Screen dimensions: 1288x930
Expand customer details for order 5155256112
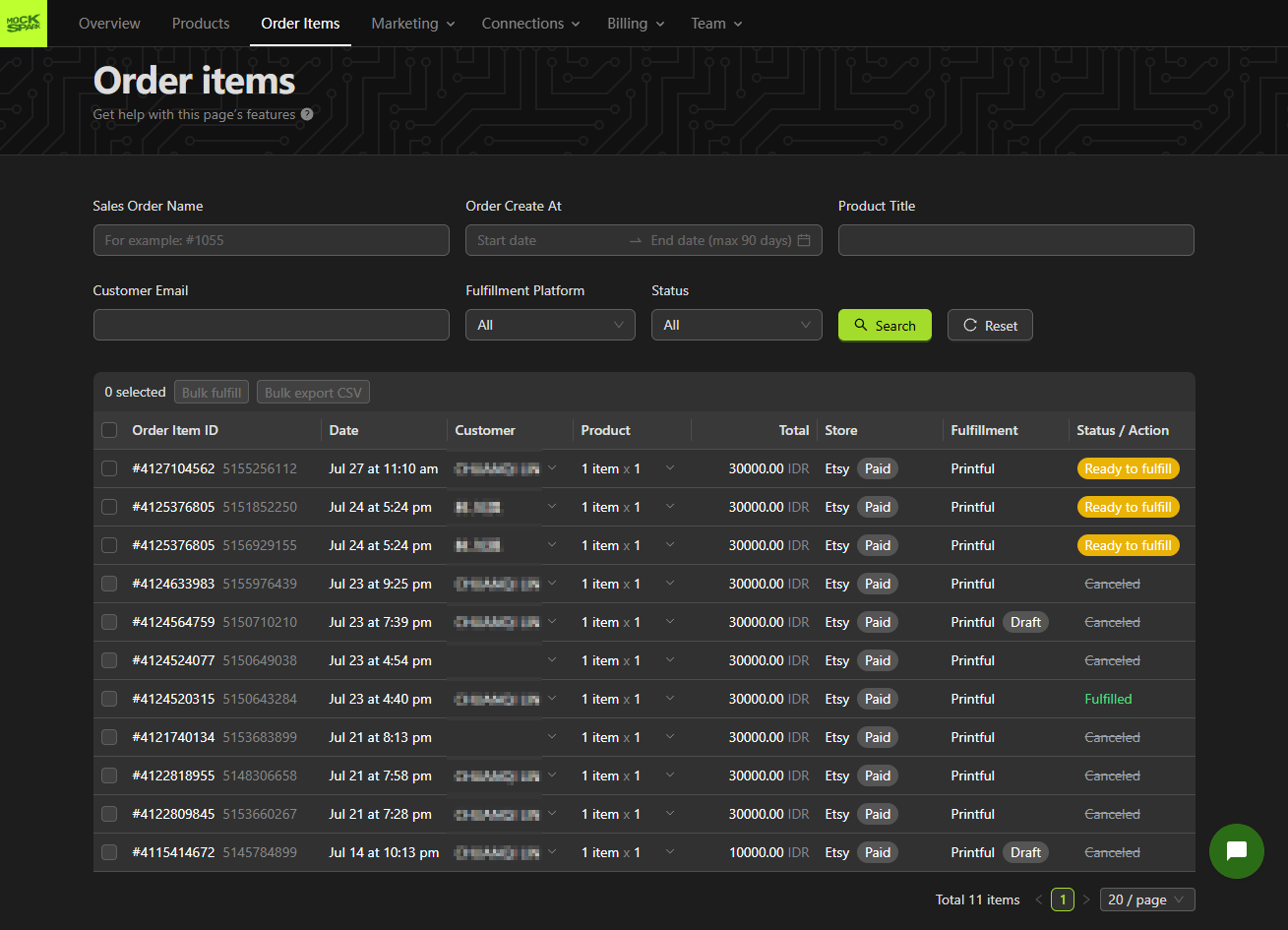click(552, 468)
